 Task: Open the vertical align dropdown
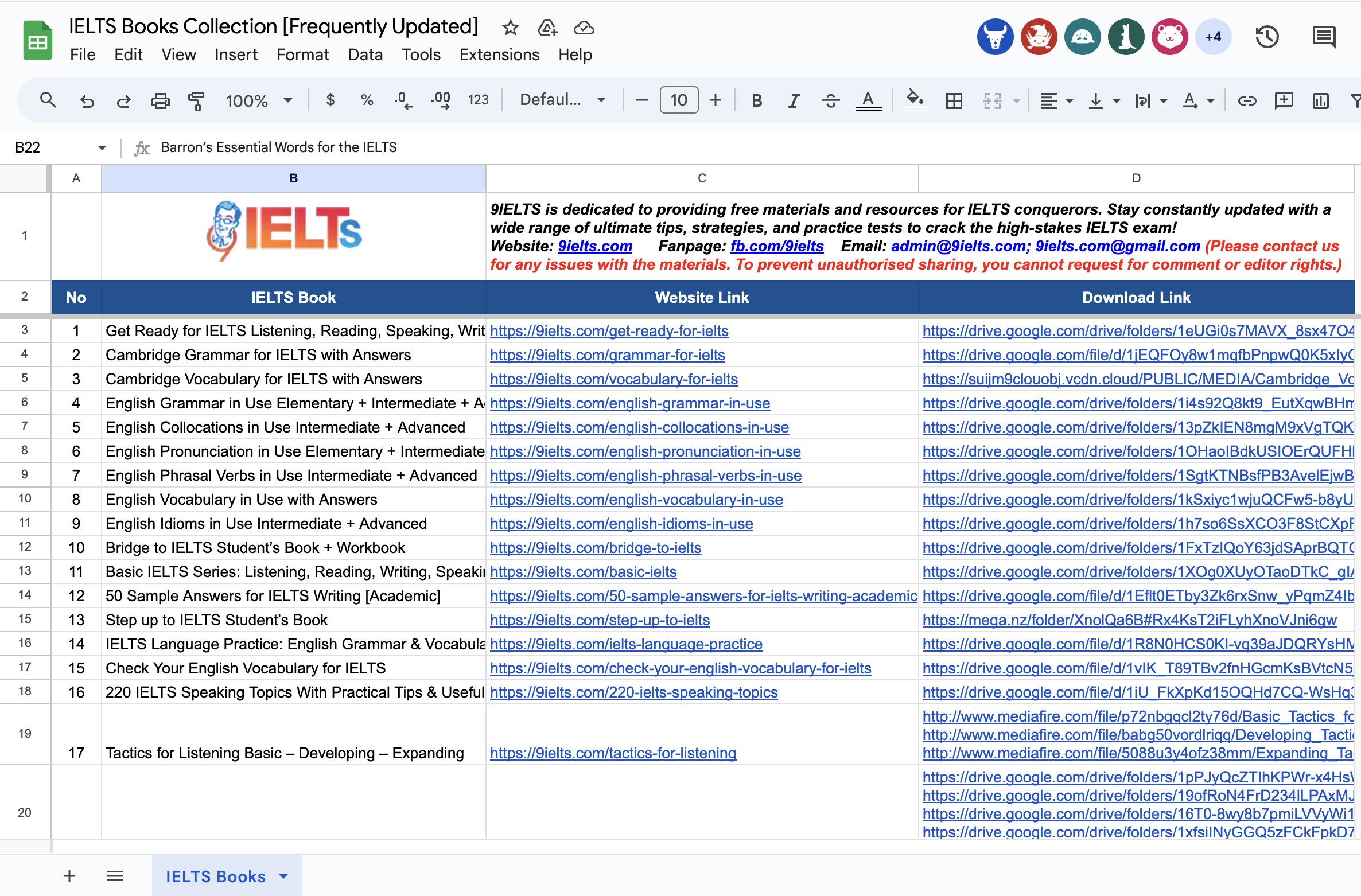click(1104, 101)
